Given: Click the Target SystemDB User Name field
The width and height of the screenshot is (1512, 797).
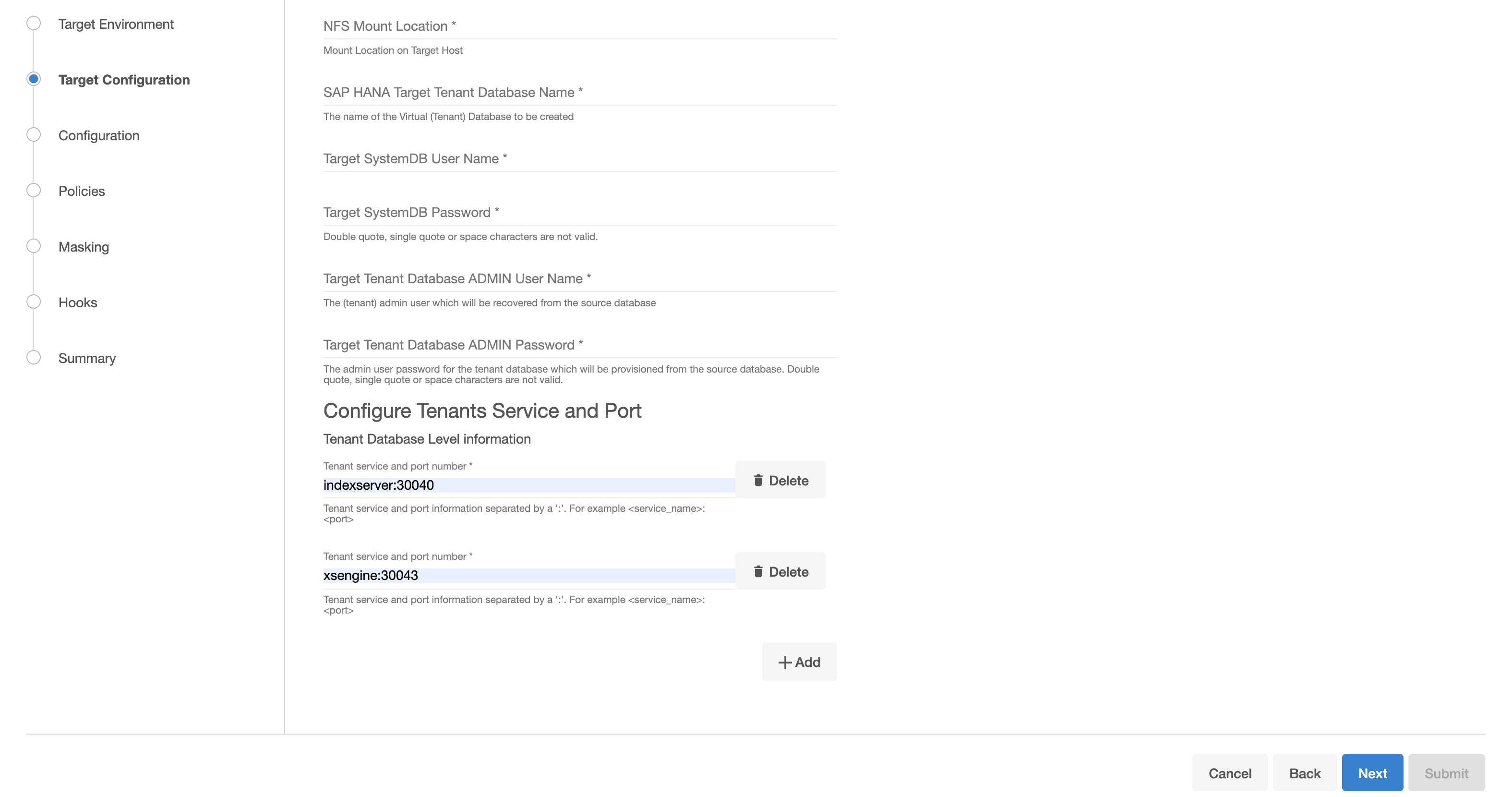Looking at the screenshot, I should click(579, 159).
